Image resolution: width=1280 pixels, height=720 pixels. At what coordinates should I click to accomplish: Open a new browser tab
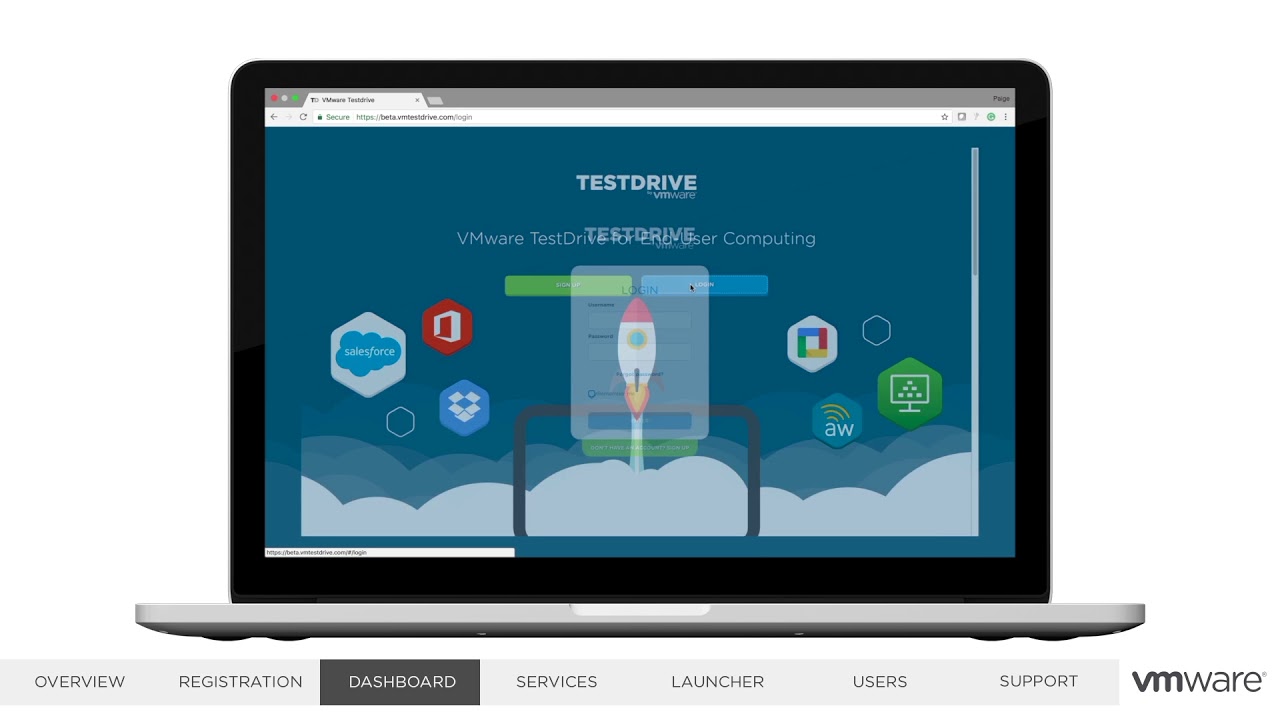tap(435, 100)
